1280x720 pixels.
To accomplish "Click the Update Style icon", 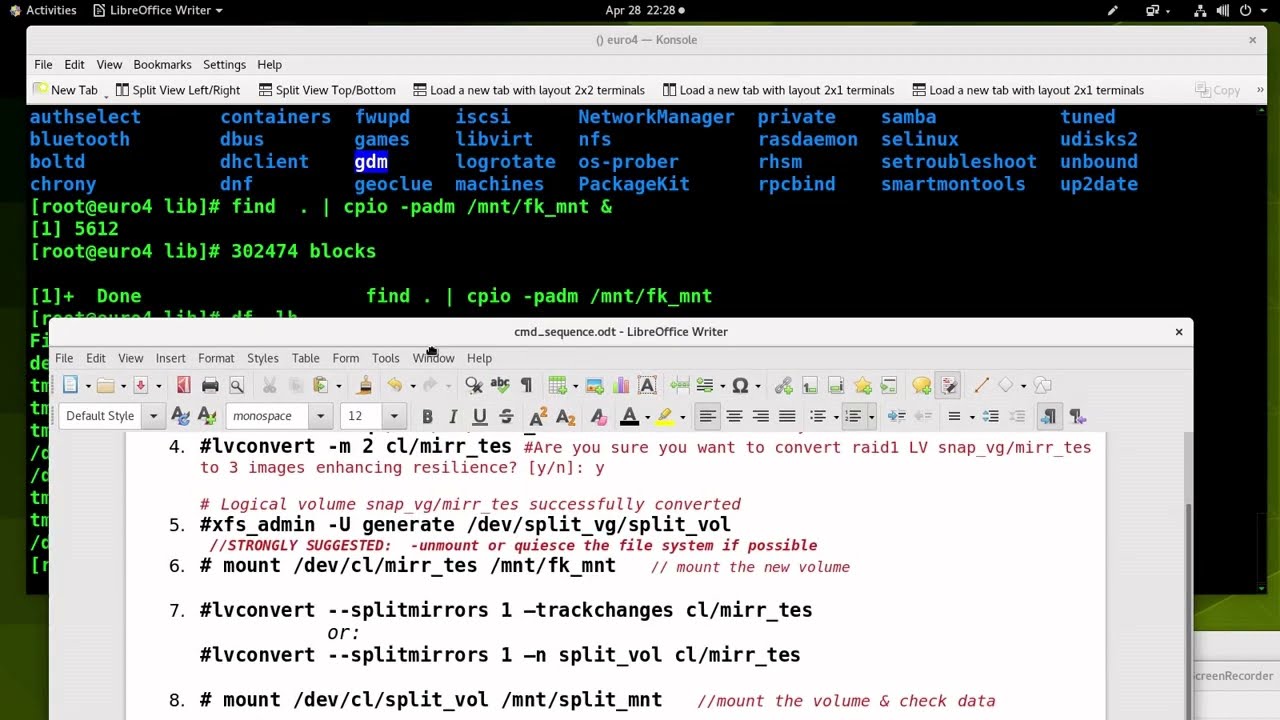I will [180, 416].
